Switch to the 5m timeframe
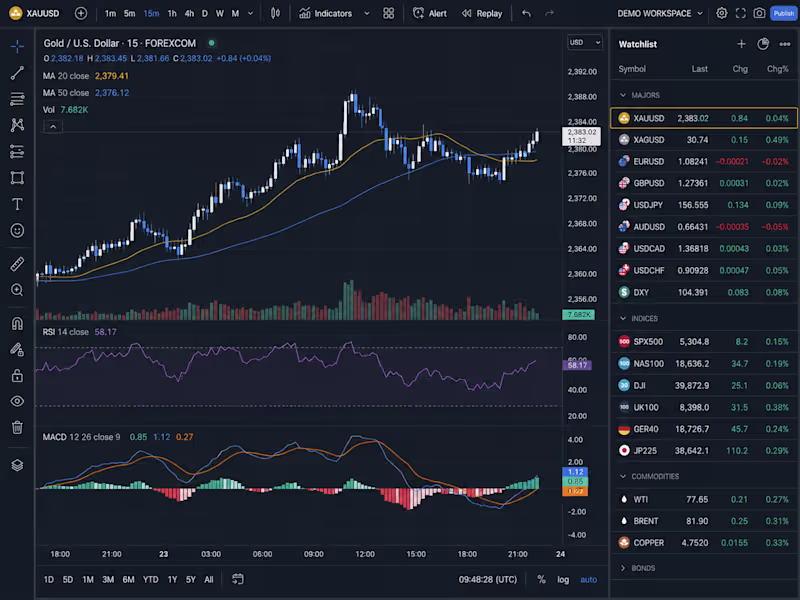 coord(130,13)
